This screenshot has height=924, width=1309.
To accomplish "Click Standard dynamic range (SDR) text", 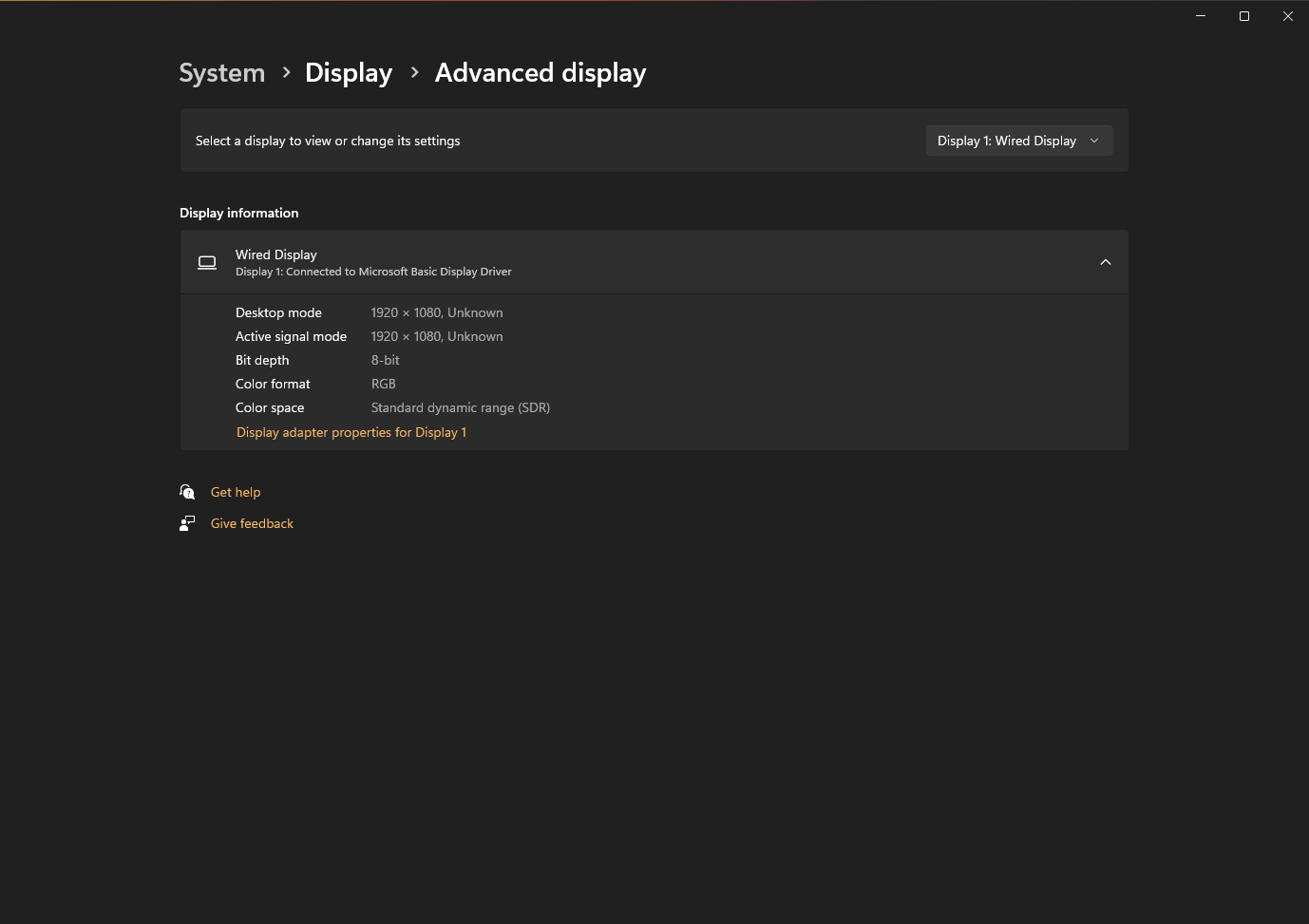I will pyautogui.click(x=460, y=406).
